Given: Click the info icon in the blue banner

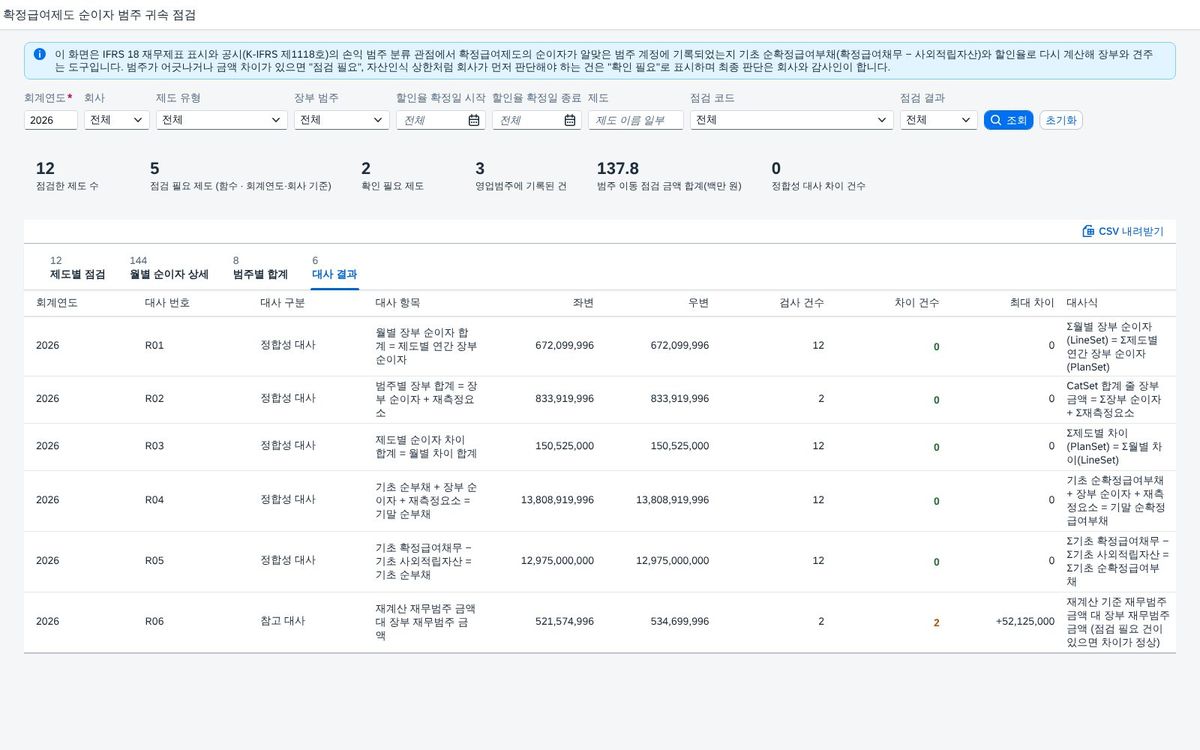Looking at the screenshot, I should point(39,54).
